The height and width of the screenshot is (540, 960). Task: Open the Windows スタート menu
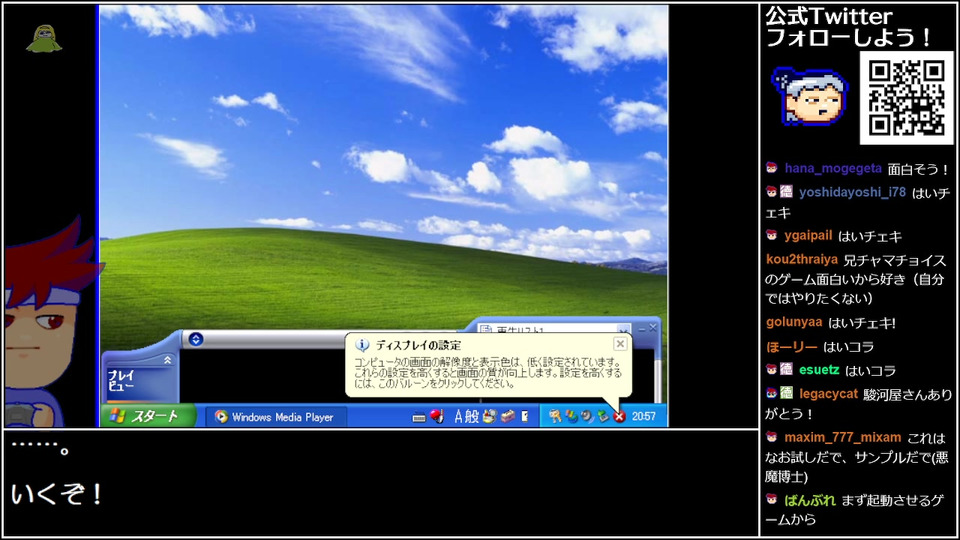148,416
